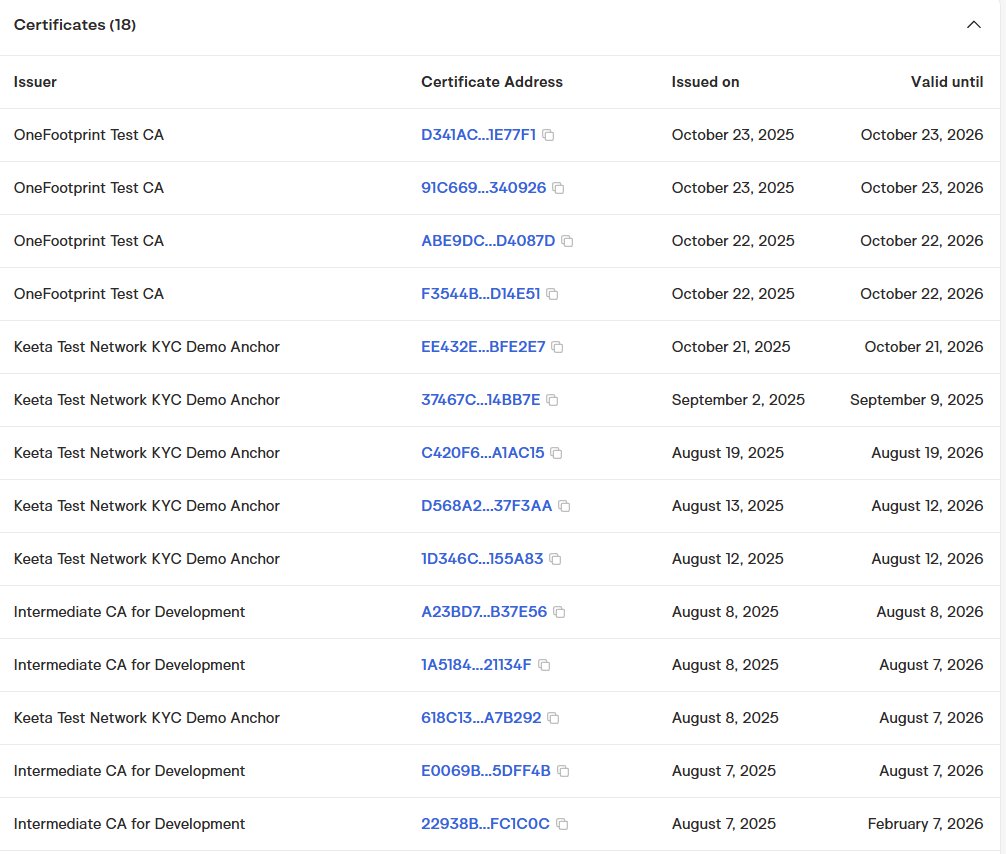Viewport: 1006px width, 854px height.
Task: Copy certificate address E0069B...5DFF4B
Action: pos(563,771)
